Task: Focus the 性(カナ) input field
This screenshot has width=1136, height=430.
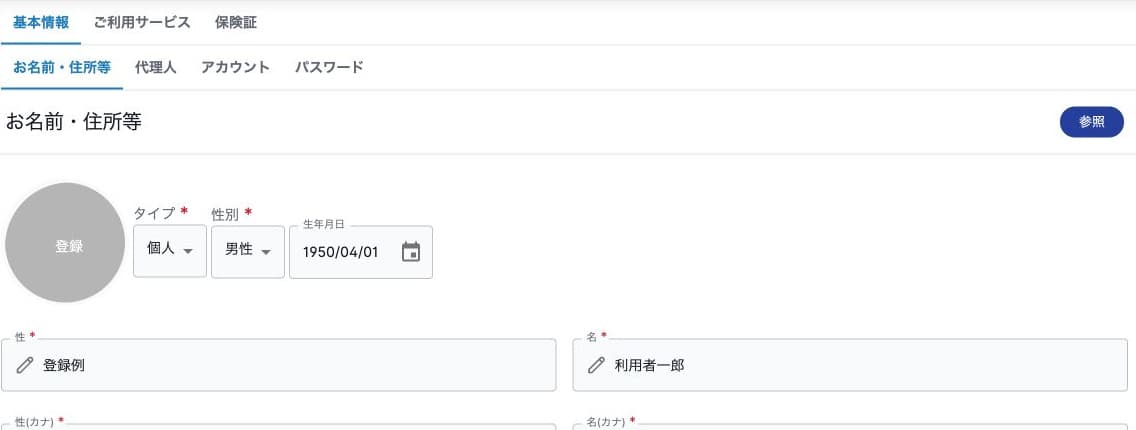Action: tap(279, 426)
